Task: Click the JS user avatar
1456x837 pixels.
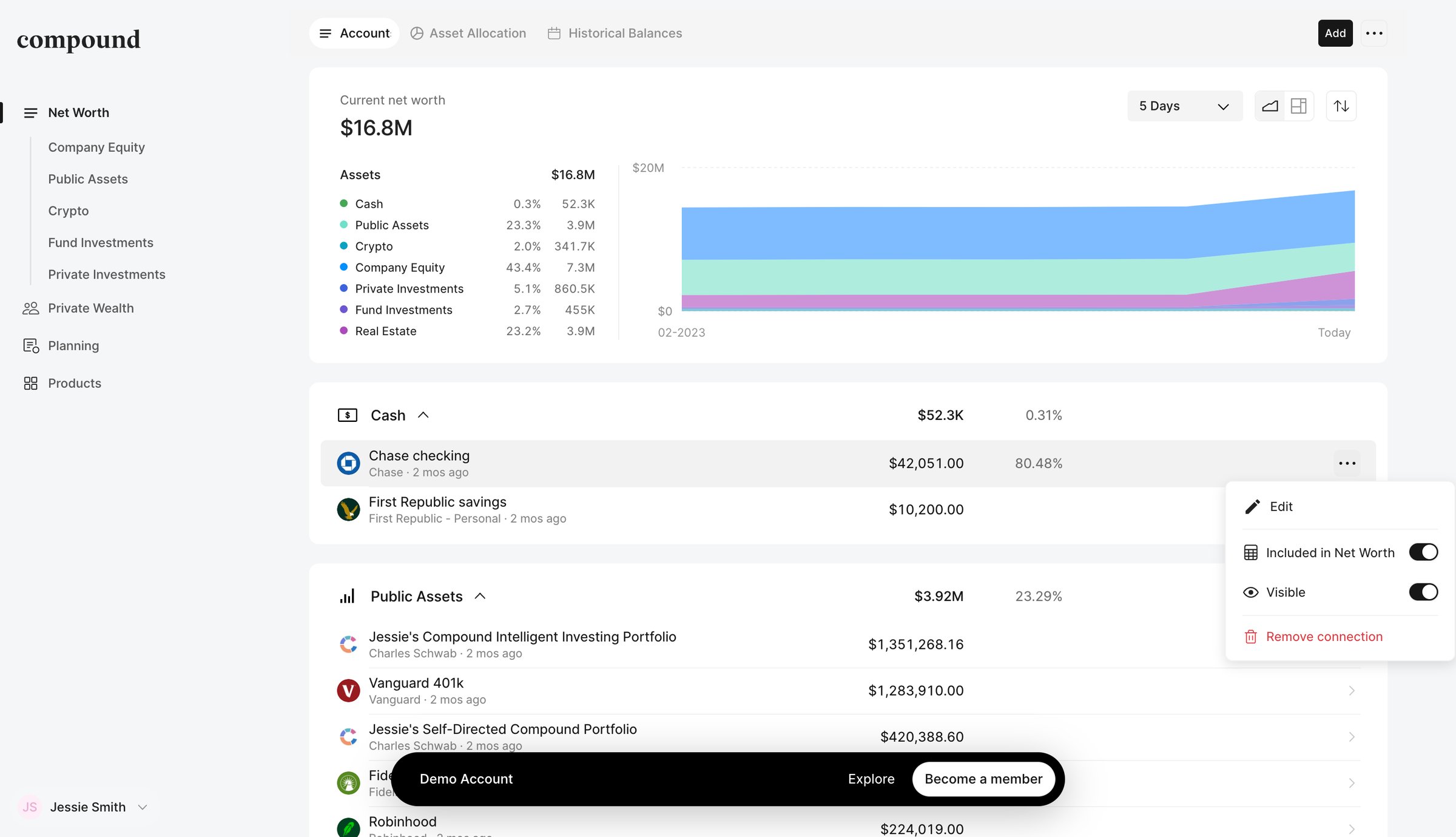Action: tap(30, 807)
